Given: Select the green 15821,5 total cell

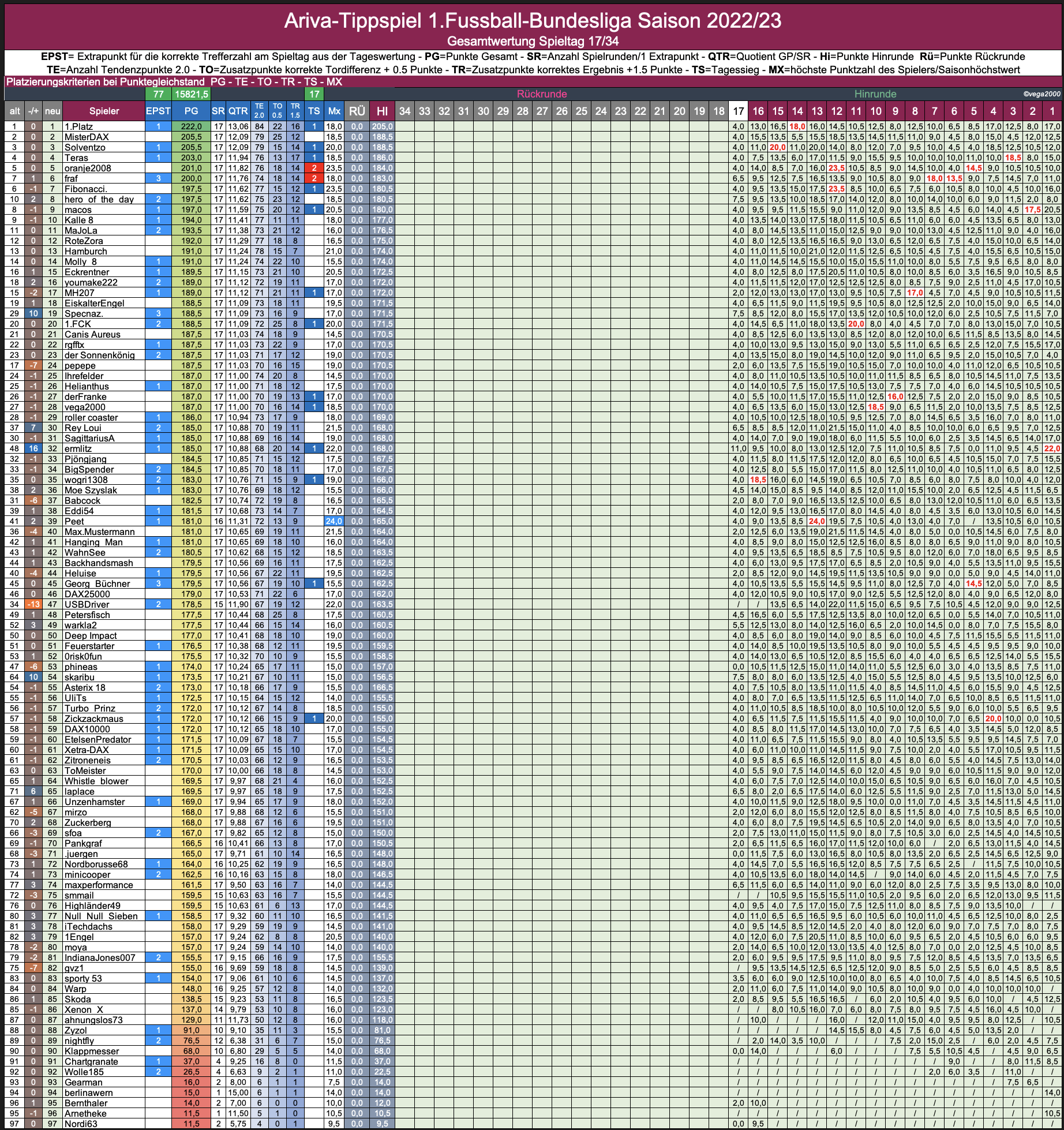Looking at the screenshot, I should (191, 94).
